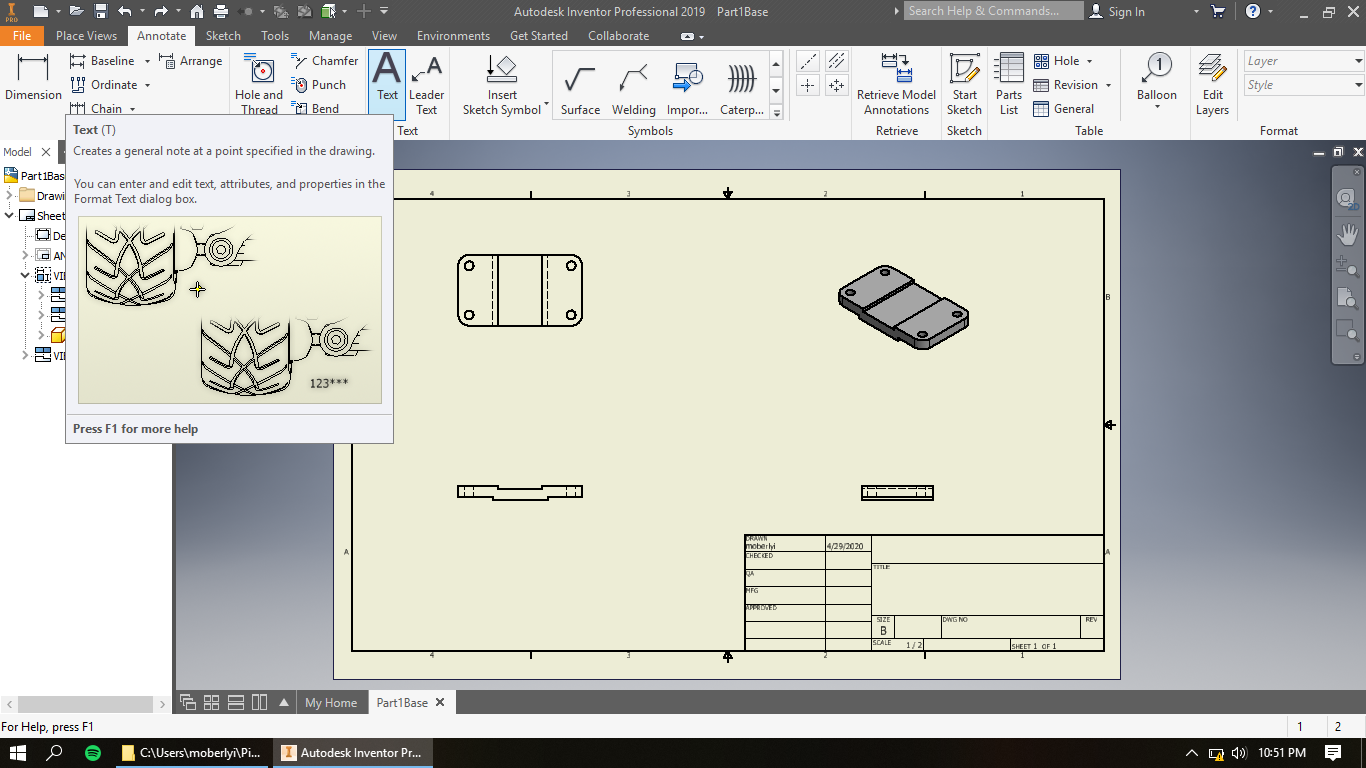Select the center mark tool icon

pos(809,85)
